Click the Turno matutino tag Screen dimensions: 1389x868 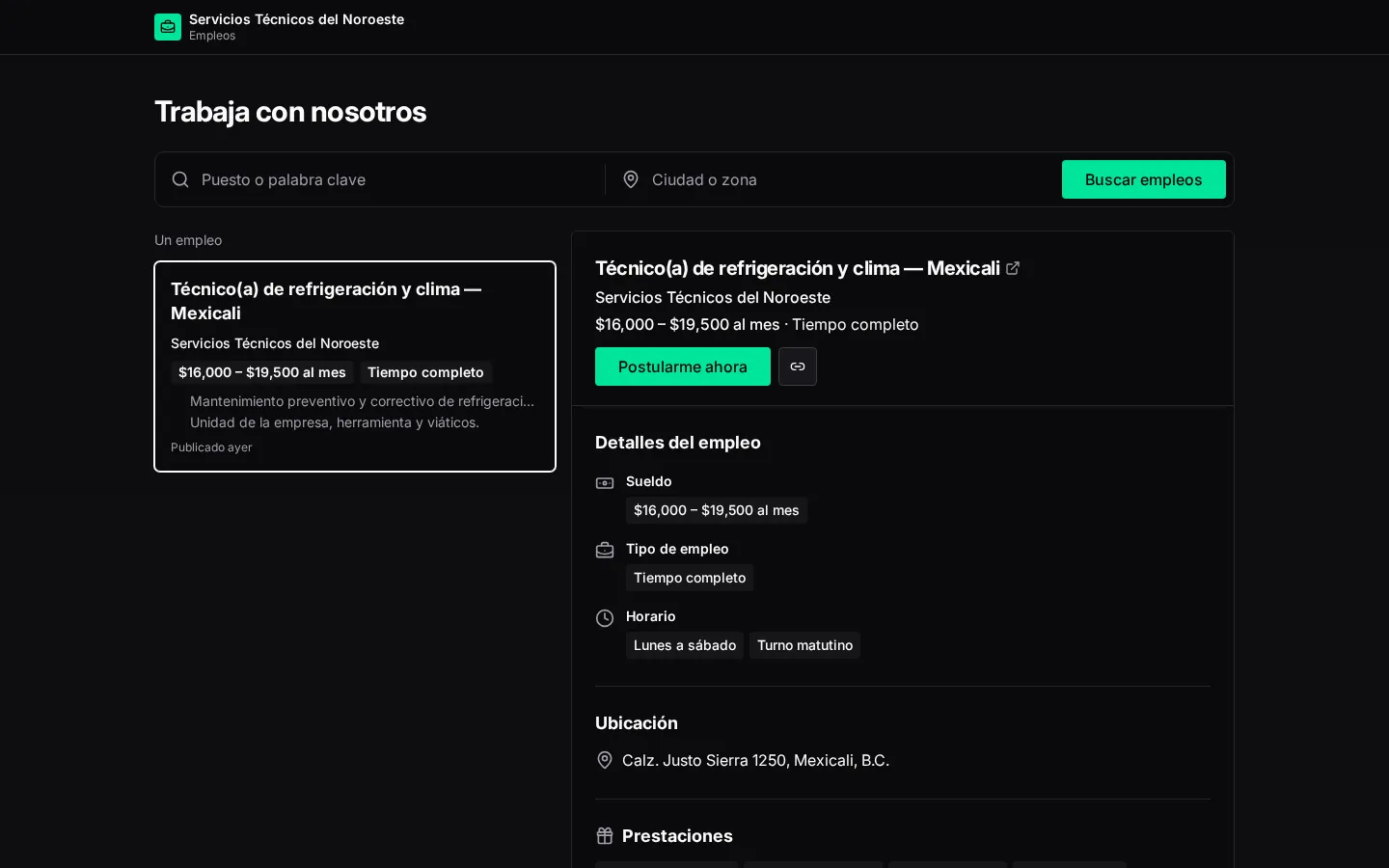pos(804,645)
